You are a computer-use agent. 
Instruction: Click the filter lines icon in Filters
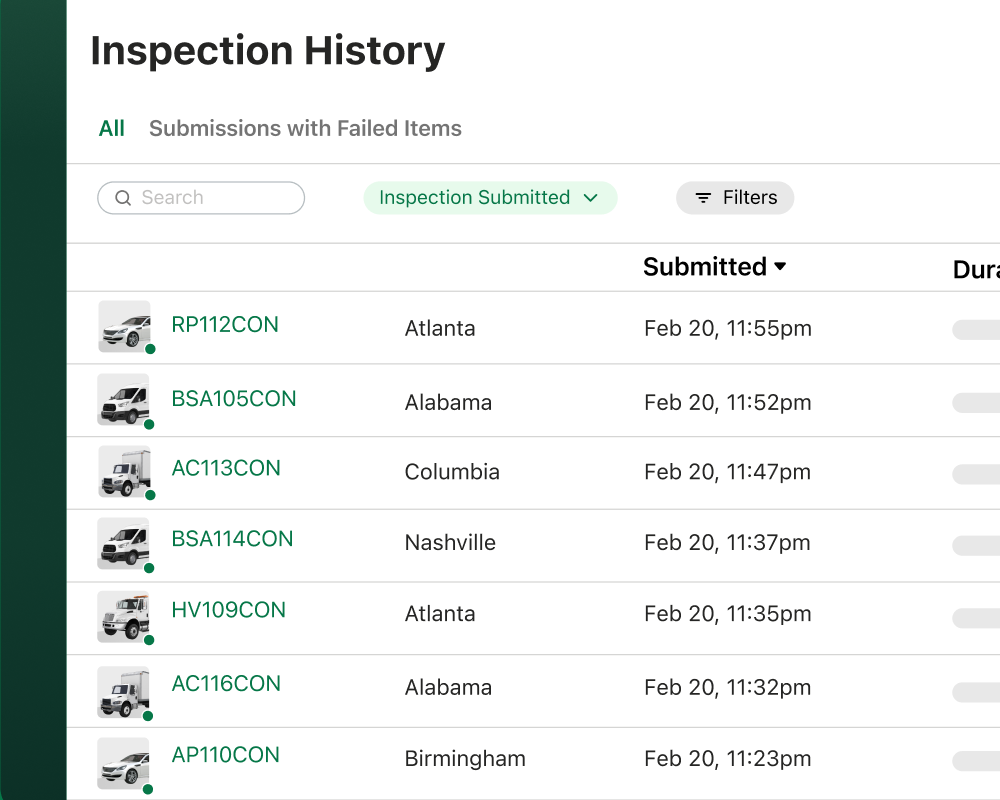(703, 198)
